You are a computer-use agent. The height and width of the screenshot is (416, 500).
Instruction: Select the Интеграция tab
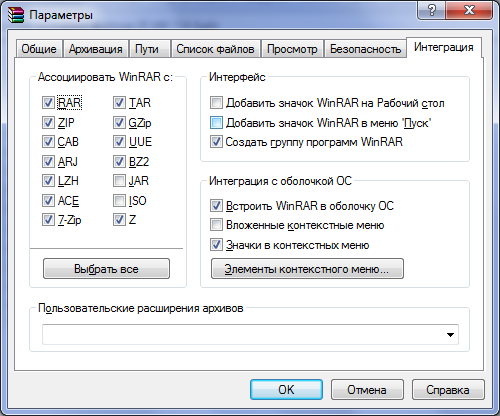click(x=444, y=47)
